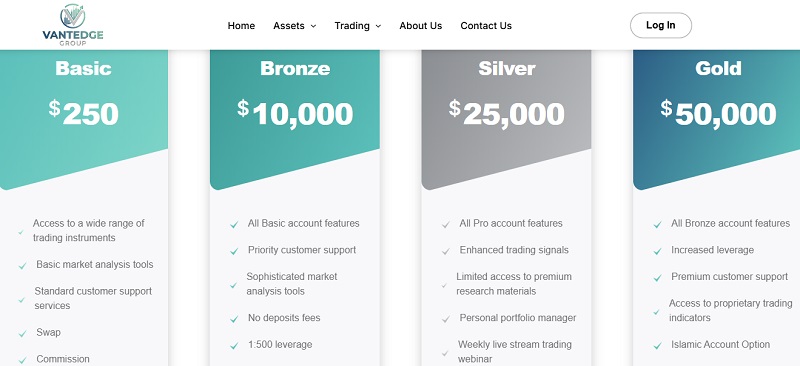800x366 pixels.
Task: Click the Vantedge Group logo
Action: [x=73, y=25]
